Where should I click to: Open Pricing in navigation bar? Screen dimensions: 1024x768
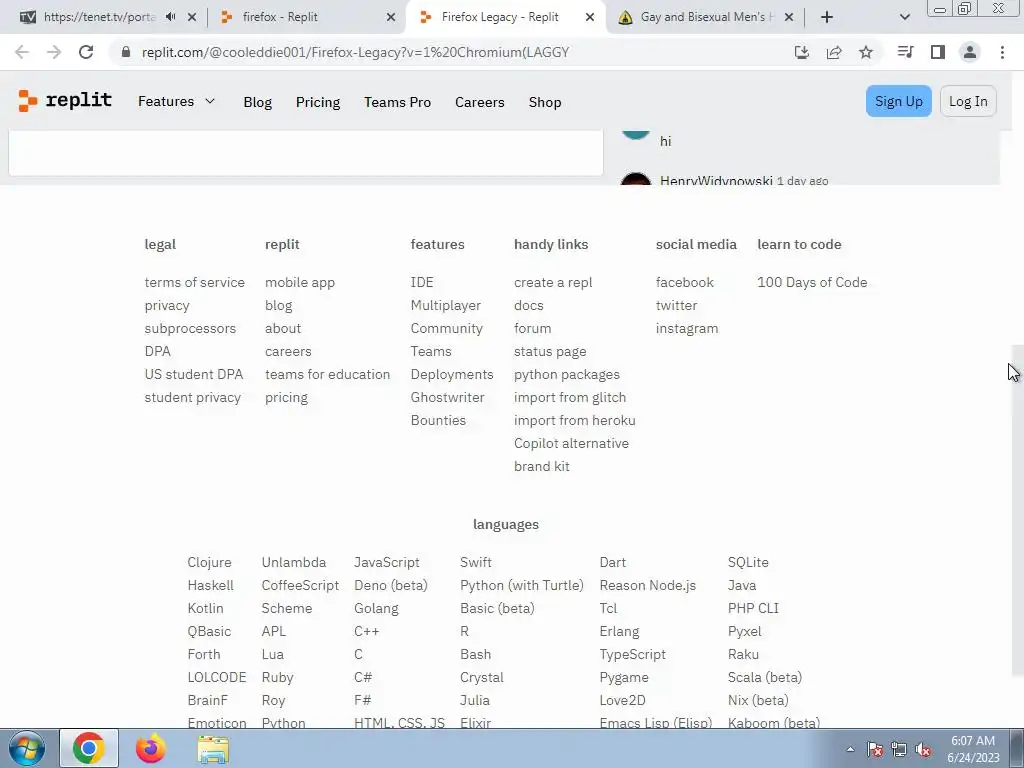318,102
